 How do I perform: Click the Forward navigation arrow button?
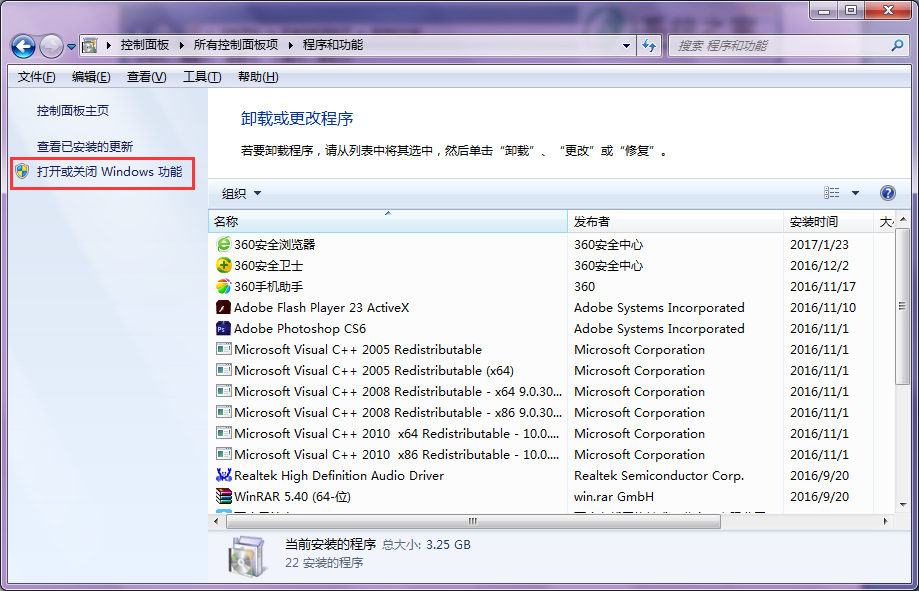point(52,46)
